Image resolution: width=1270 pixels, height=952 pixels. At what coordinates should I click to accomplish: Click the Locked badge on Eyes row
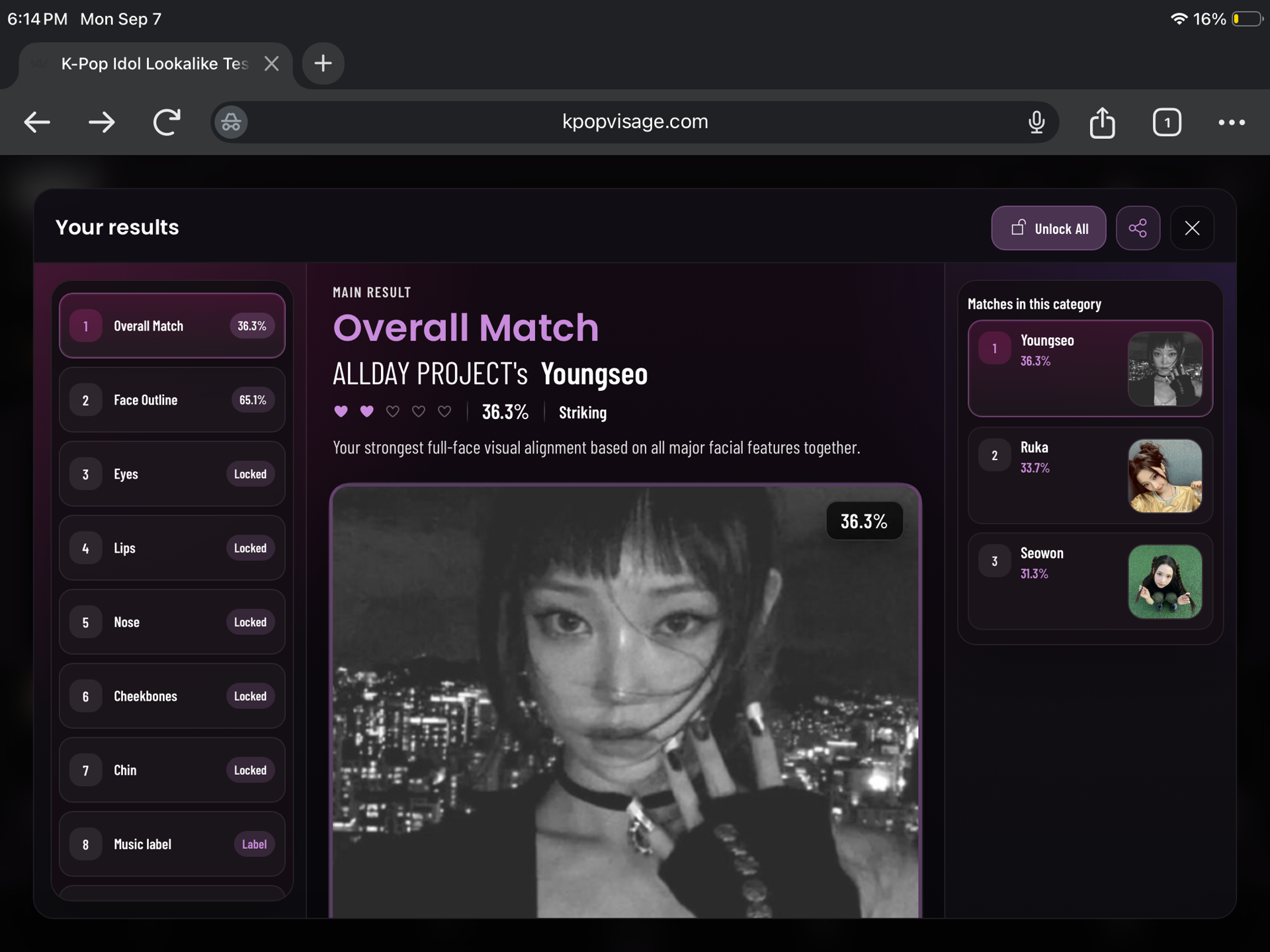pos(250,474)
